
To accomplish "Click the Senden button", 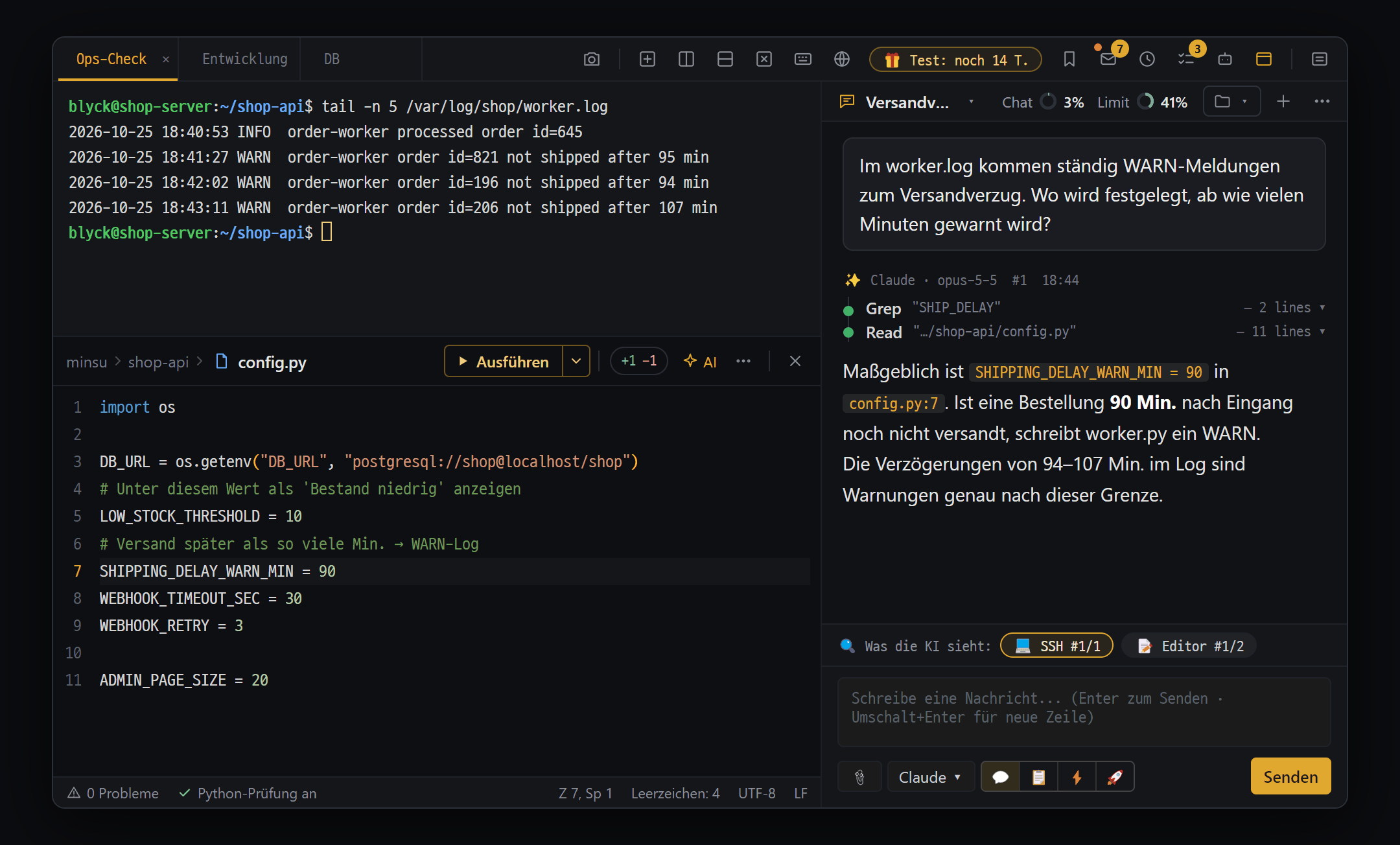I will [x=1290, y=776].
